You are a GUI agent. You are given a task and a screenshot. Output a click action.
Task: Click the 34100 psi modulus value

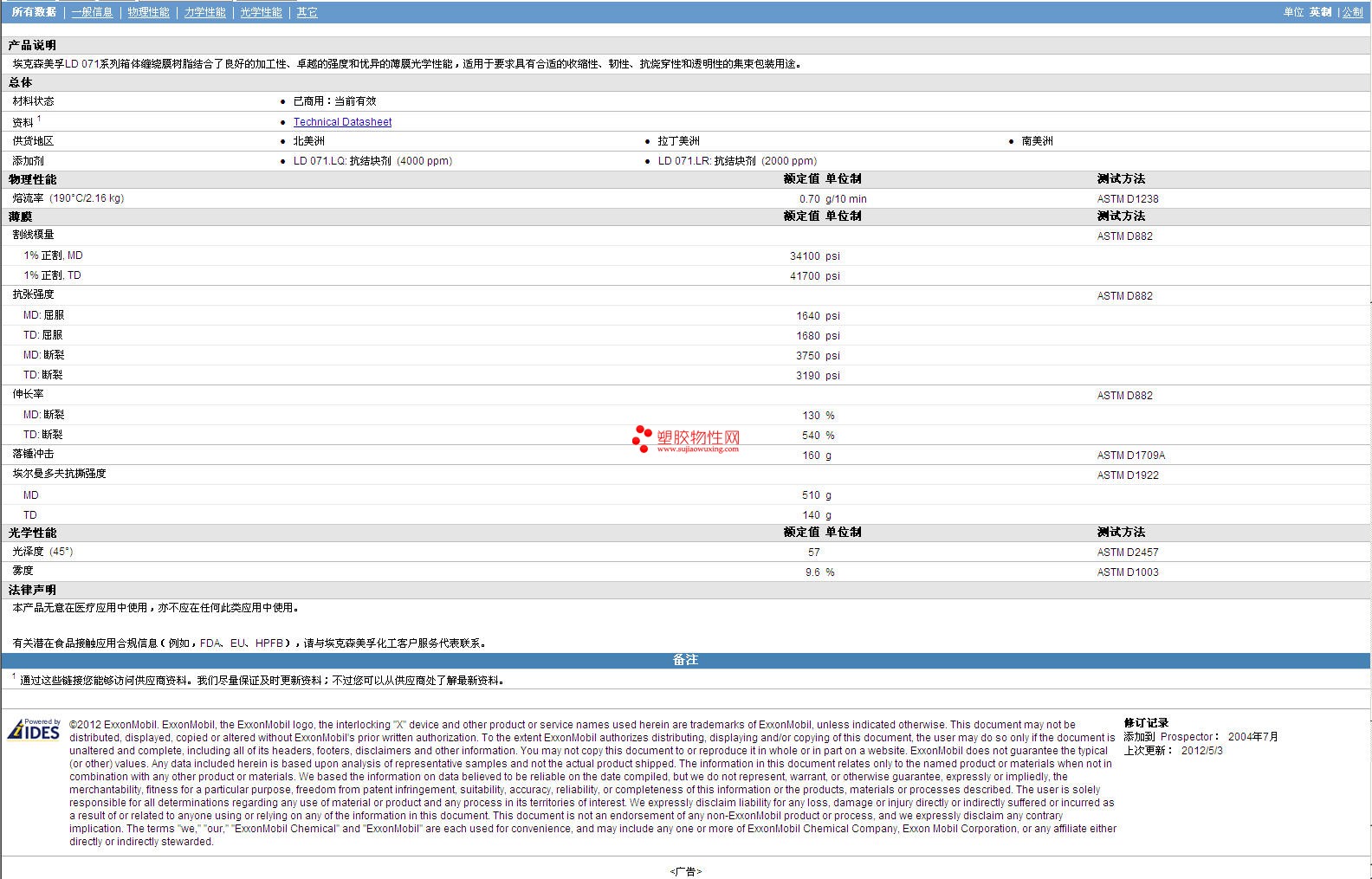coord(814,256)
